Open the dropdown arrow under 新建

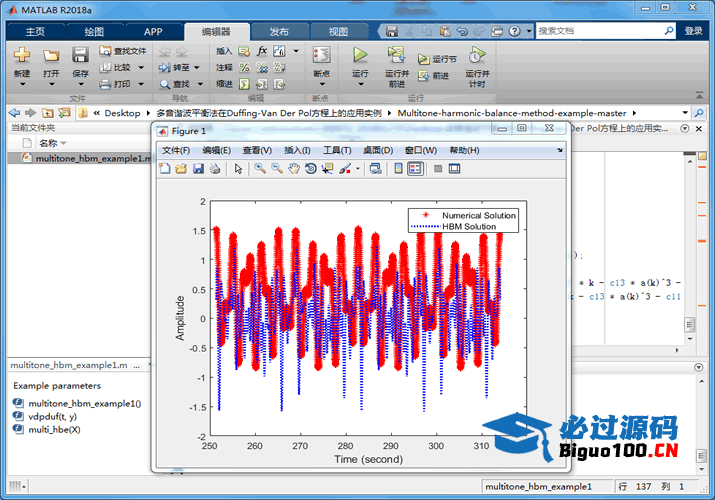click(21, 84)
